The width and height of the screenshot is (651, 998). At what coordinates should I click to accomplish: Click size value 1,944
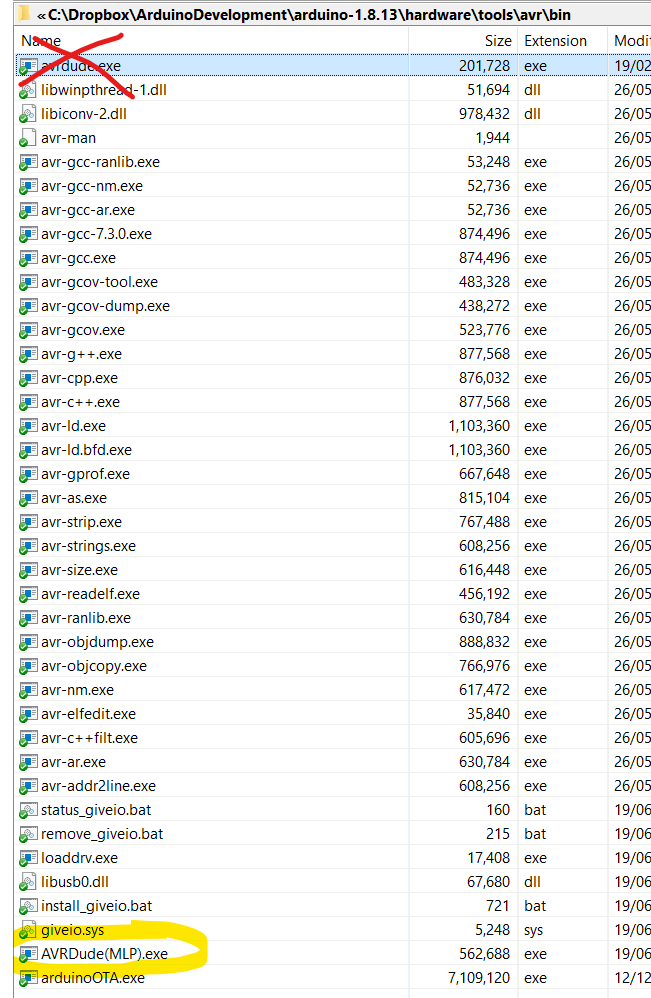(493, 138)
